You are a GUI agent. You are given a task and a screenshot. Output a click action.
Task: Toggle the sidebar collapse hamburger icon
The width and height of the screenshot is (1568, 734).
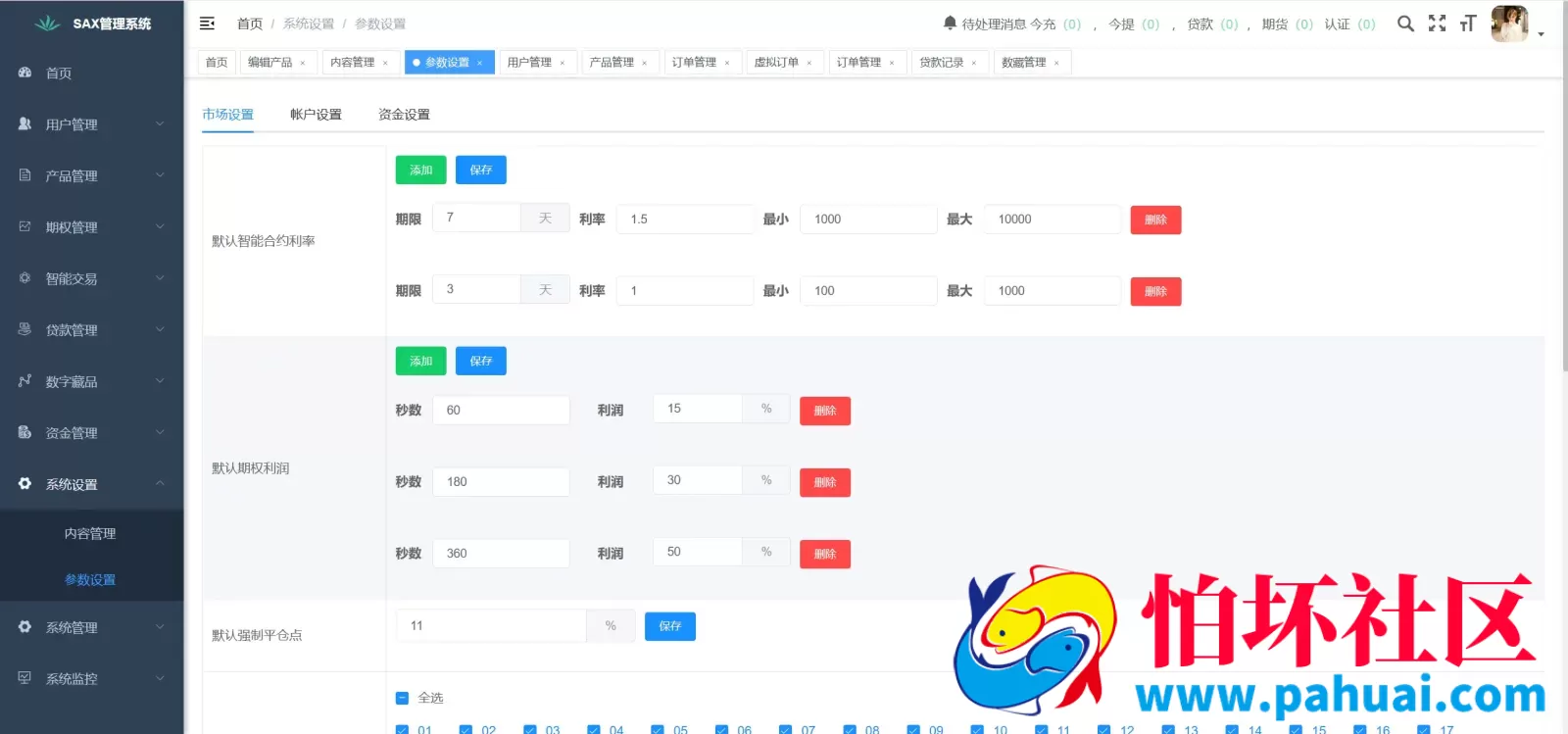click(x=207, y=24)
